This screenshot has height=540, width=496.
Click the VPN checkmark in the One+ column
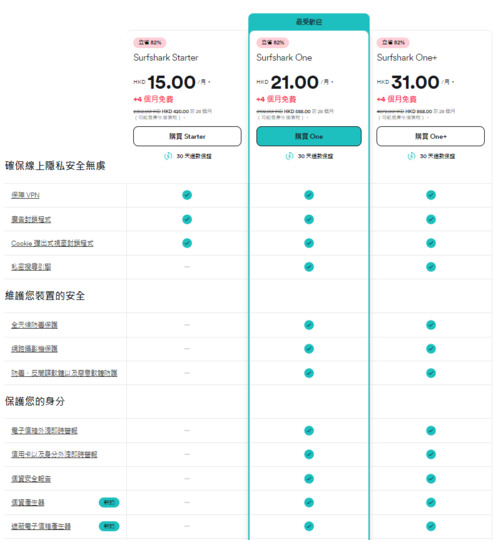click(431, 195)
